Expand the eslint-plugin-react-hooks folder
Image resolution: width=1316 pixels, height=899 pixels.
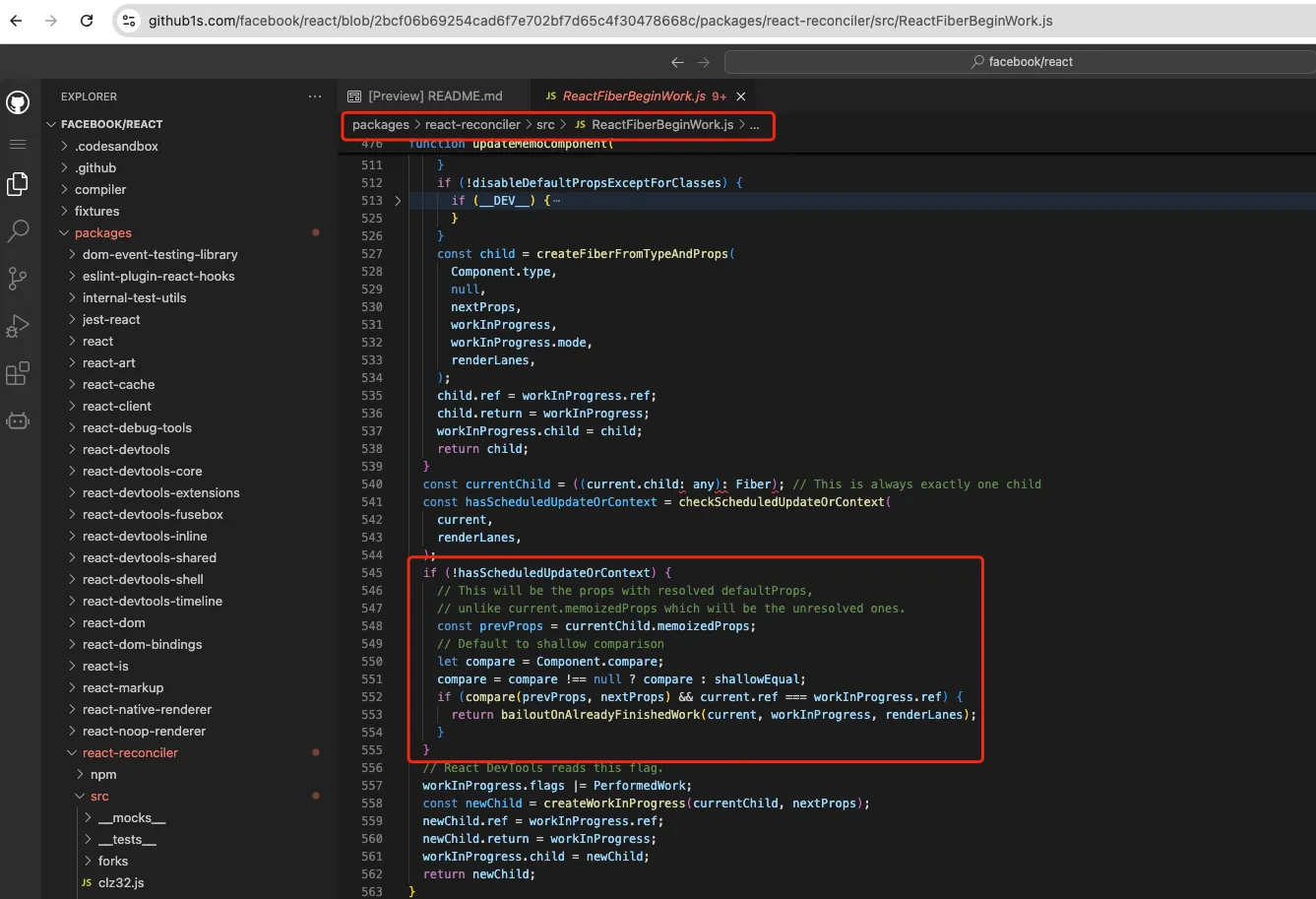coord(189,276)
